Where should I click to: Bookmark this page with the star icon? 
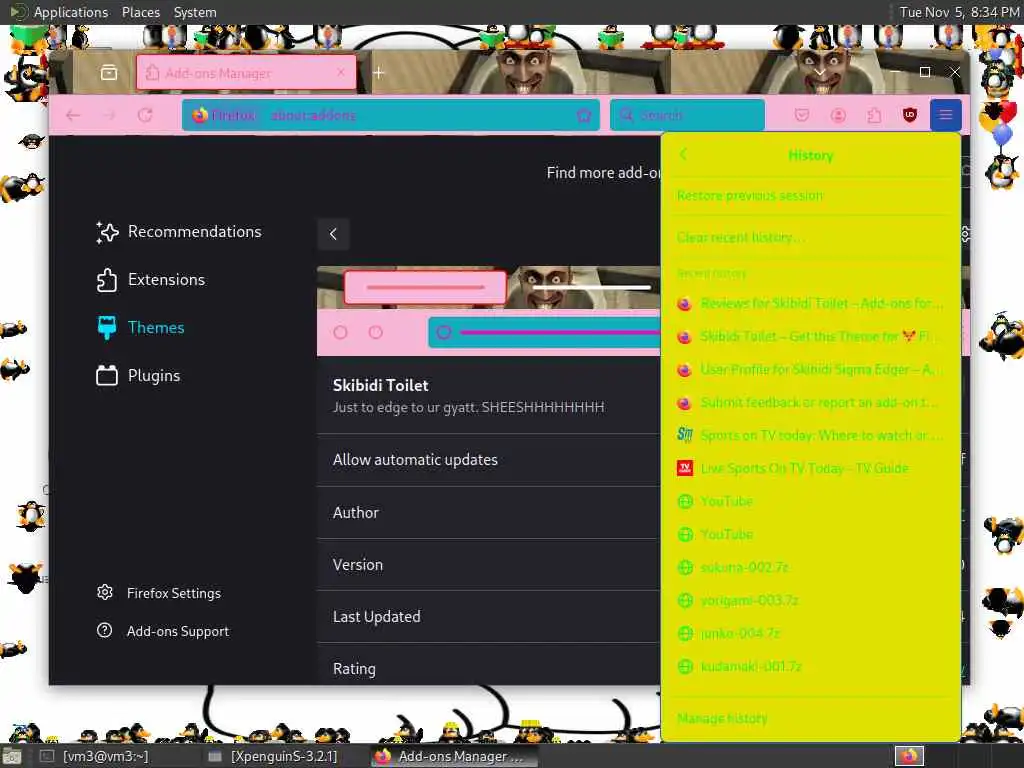click(584, 116)
